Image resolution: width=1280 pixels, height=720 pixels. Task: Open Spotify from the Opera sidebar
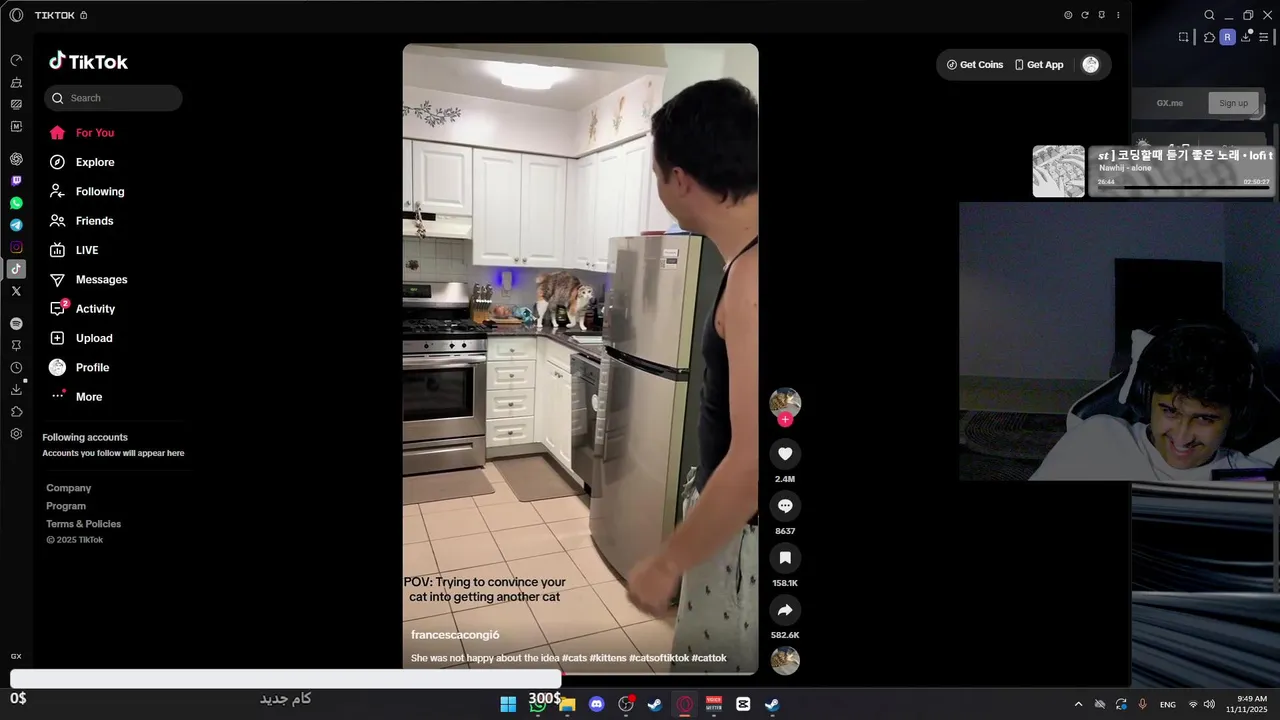pos(16,324)
